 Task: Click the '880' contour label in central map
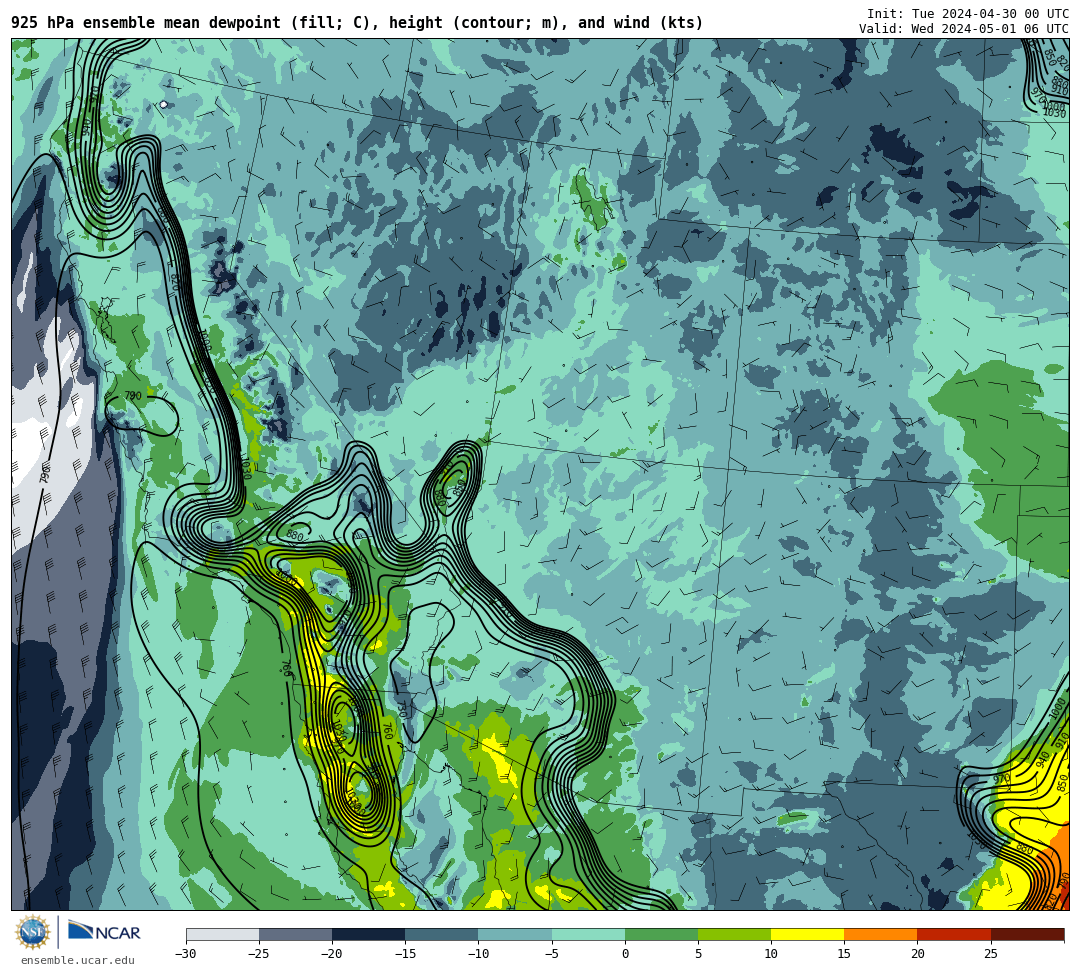click(295, 535)
